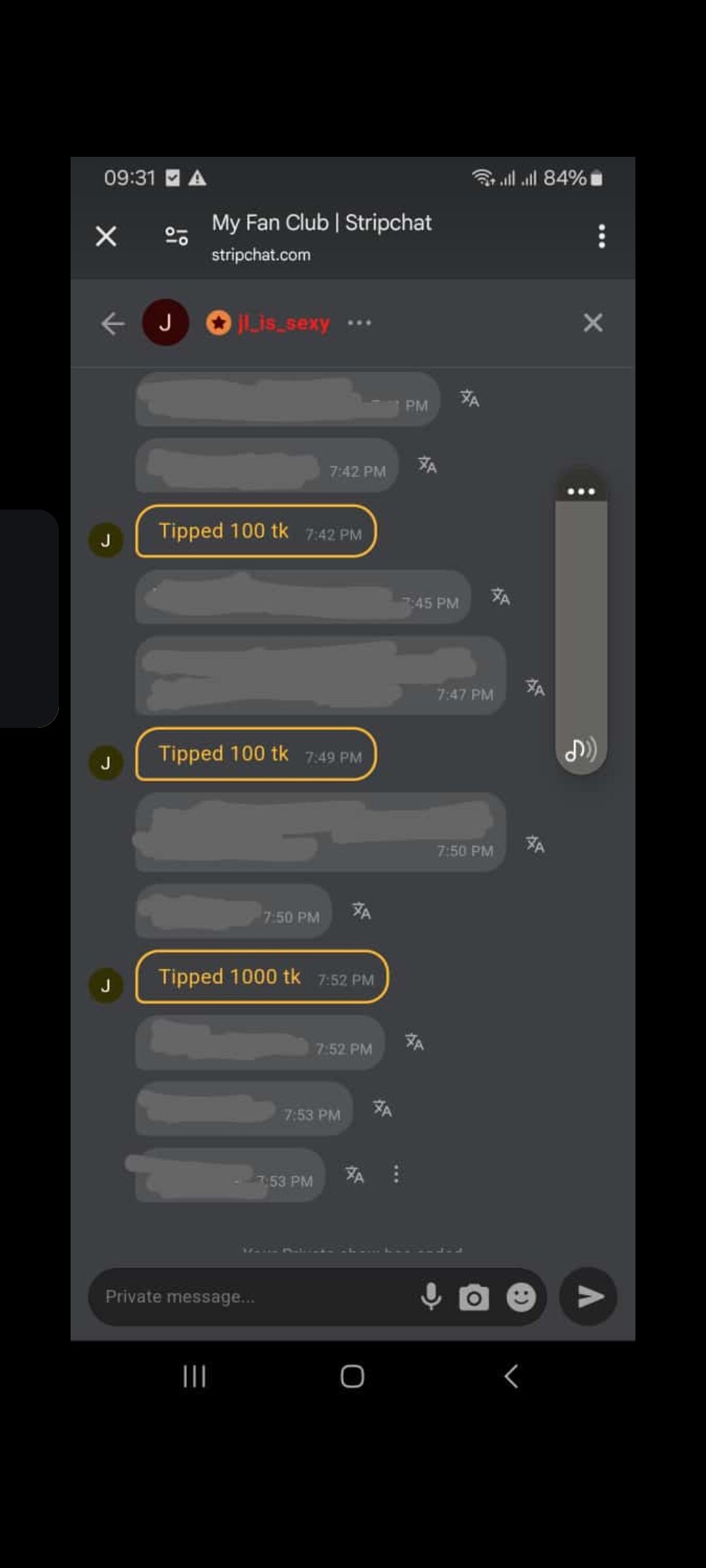Open the camera attachment icon
The height and width of the screenshot is (1568, 706).
coord(474,1298)
